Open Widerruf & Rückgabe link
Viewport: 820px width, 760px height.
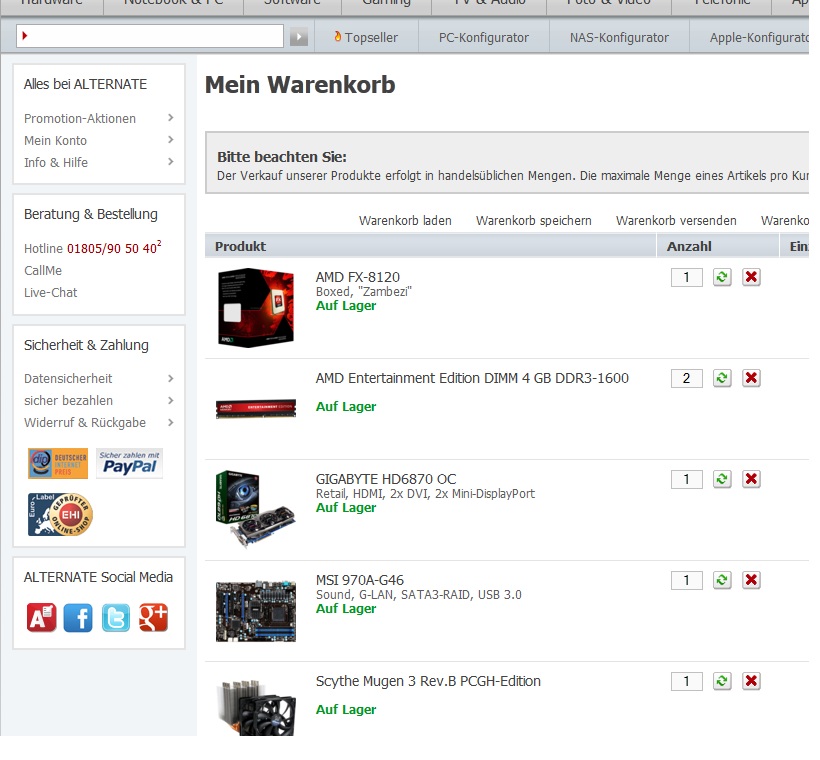(x=85, y=423)
